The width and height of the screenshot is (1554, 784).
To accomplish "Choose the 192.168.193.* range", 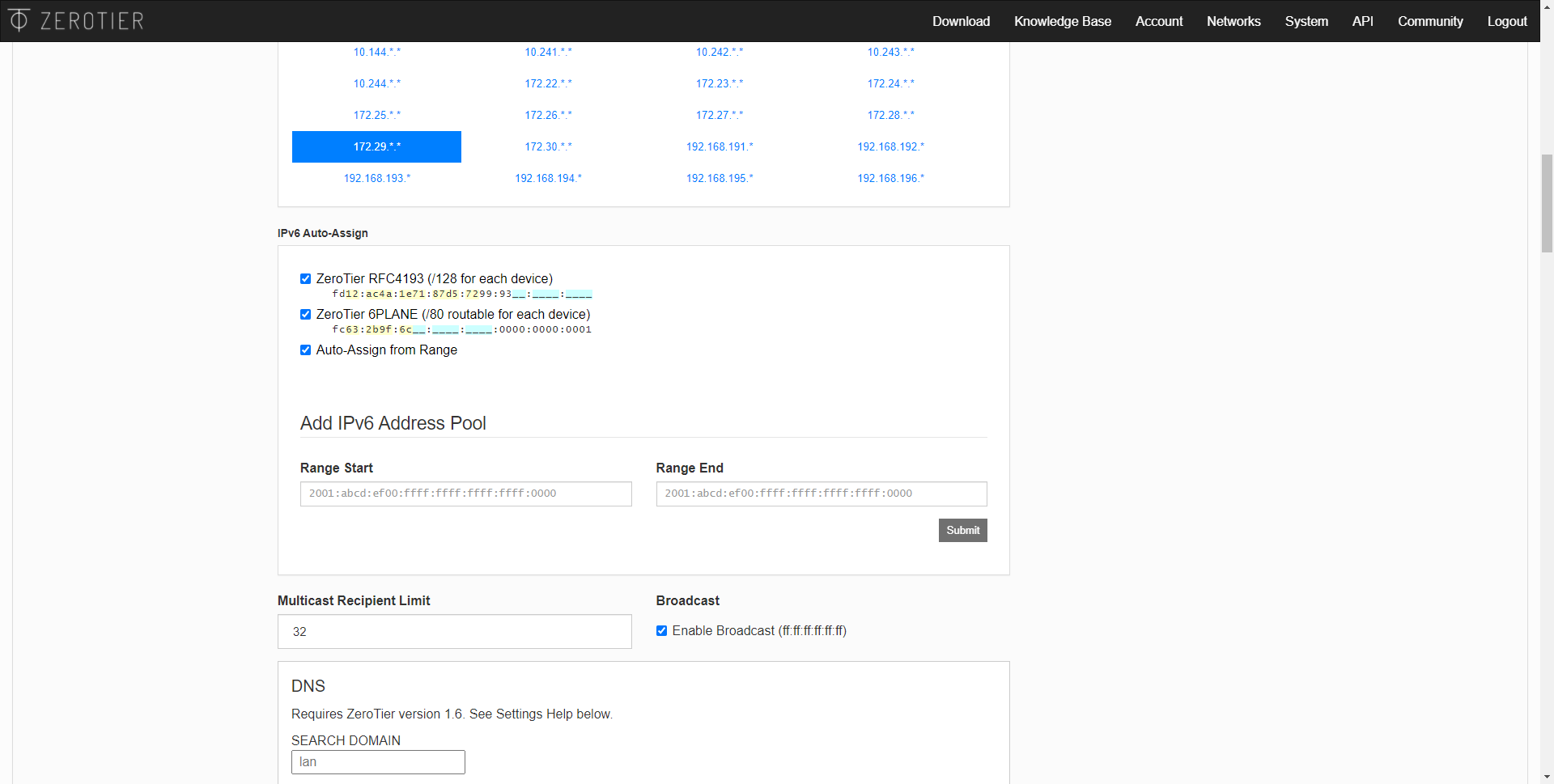I will [x=376, y=178].
